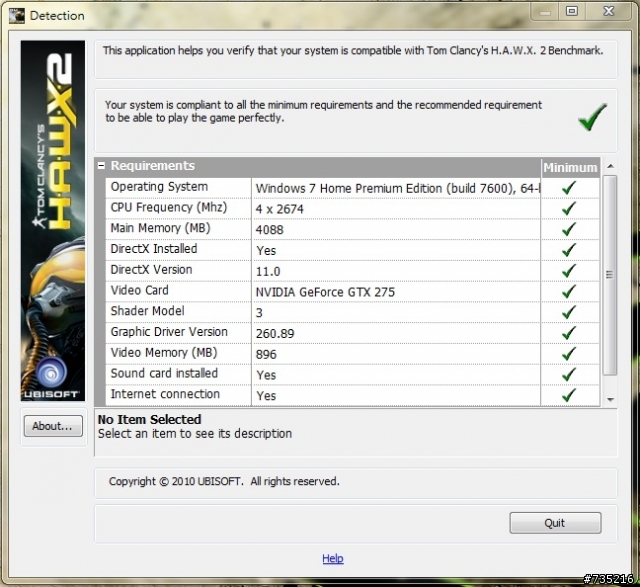The height and width of the screenshot is (587, 640).
Task: Click the scroll down arrow of requirements list
Action: (x=610, y=400)
